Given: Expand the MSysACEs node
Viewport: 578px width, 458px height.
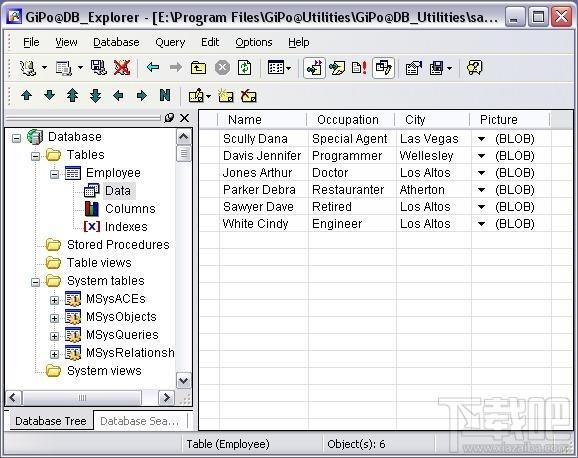Looking at the screenshot, I should [54, 300].
